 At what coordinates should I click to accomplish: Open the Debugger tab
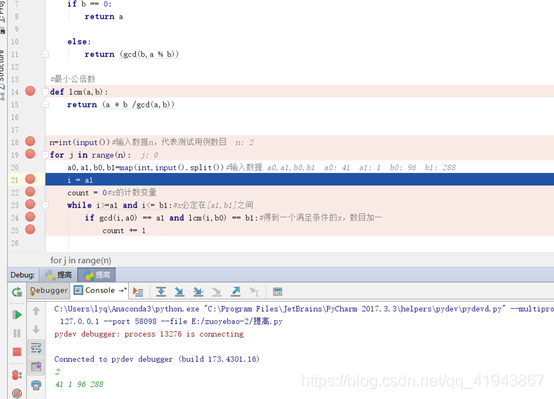coord(48,291)
